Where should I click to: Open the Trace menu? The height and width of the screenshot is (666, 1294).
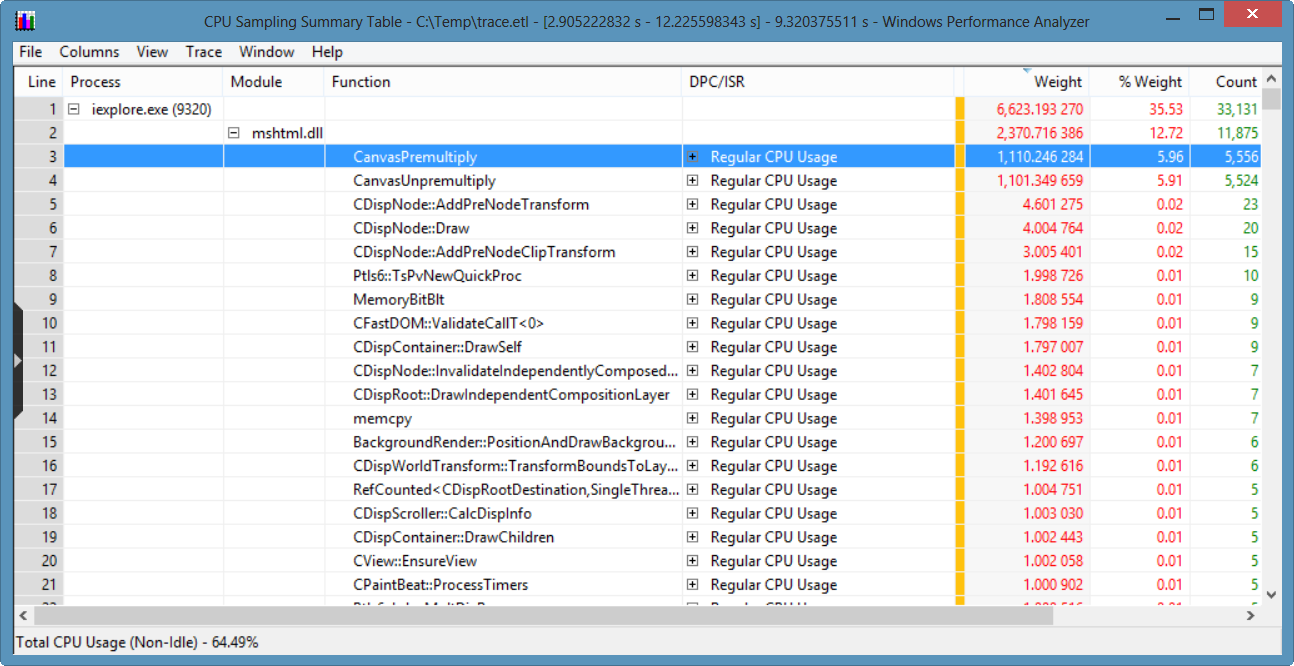coord(204,52)
